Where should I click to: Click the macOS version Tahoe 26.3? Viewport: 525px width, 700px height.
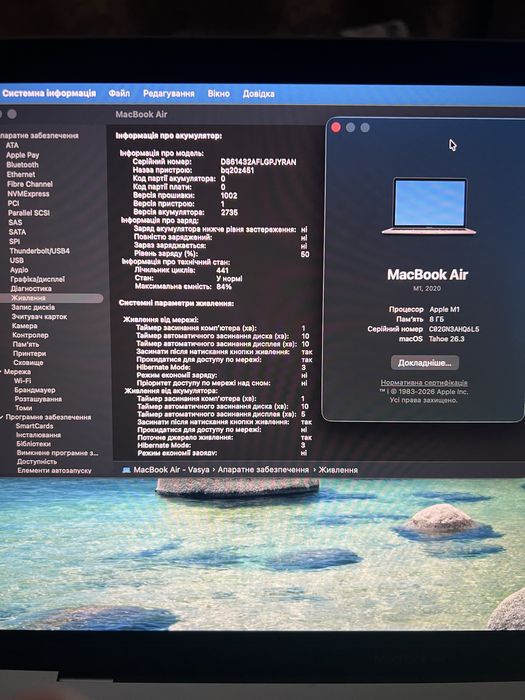coord(447,339)
